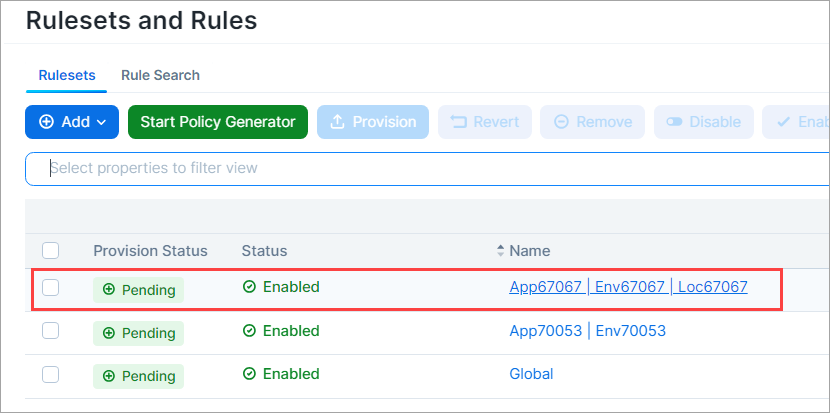Viewport: 830px width, 413px height.
Task: Start the Policy Generator
Action: click(x=218, y=122)
